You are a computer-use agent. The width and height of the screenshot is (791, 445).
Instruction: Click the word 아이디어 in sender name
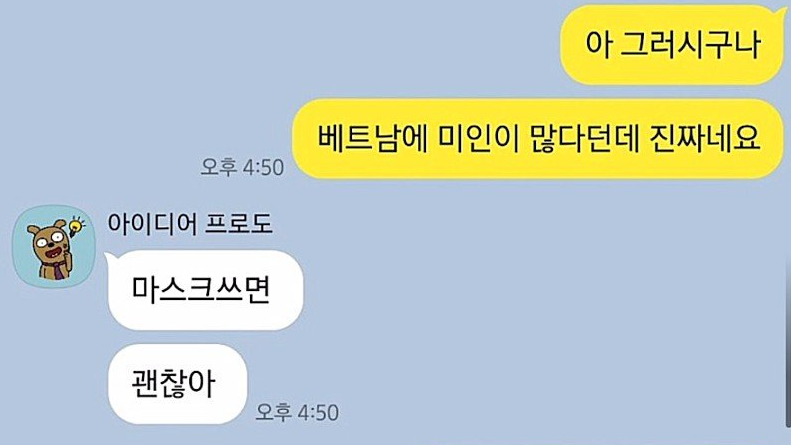(151, 224)
